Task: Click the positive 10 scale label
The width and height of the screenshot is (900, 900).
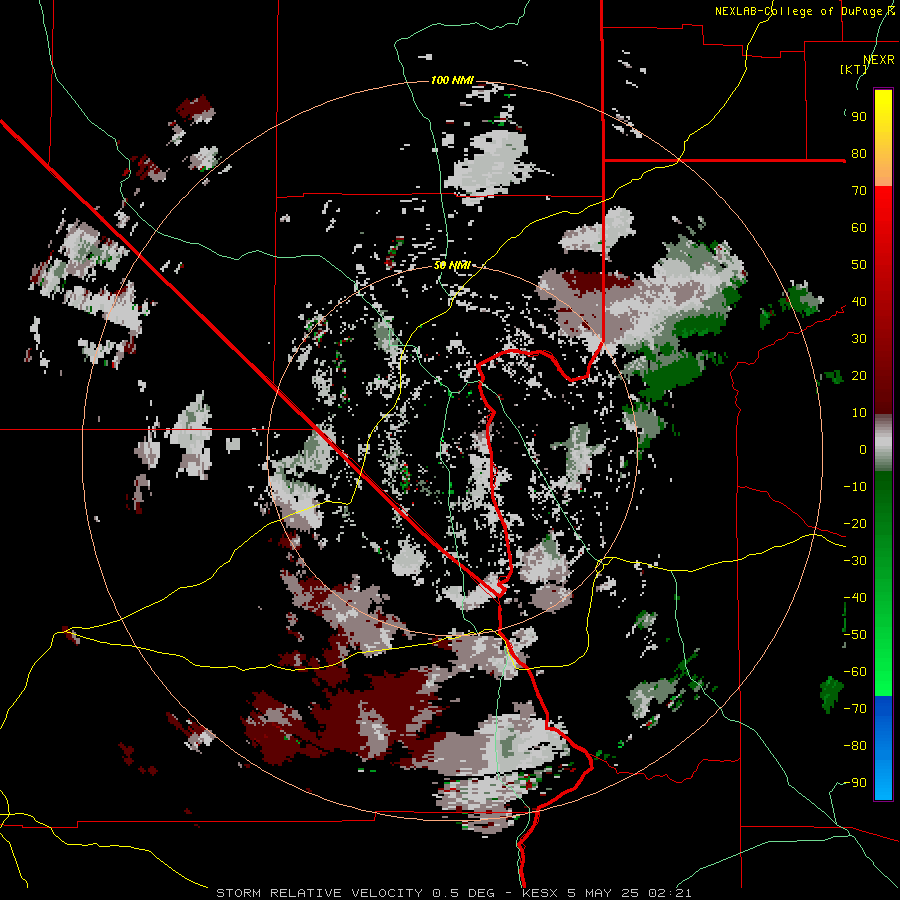Action: click(x=859, y=413)
